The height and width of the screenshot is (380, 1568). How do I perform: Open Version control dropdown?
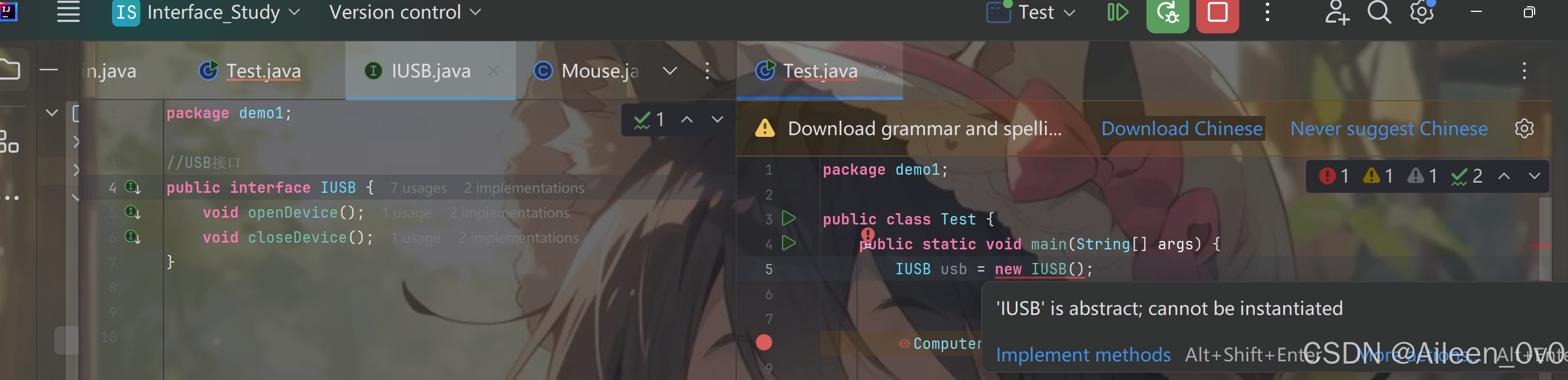point(405,12)
